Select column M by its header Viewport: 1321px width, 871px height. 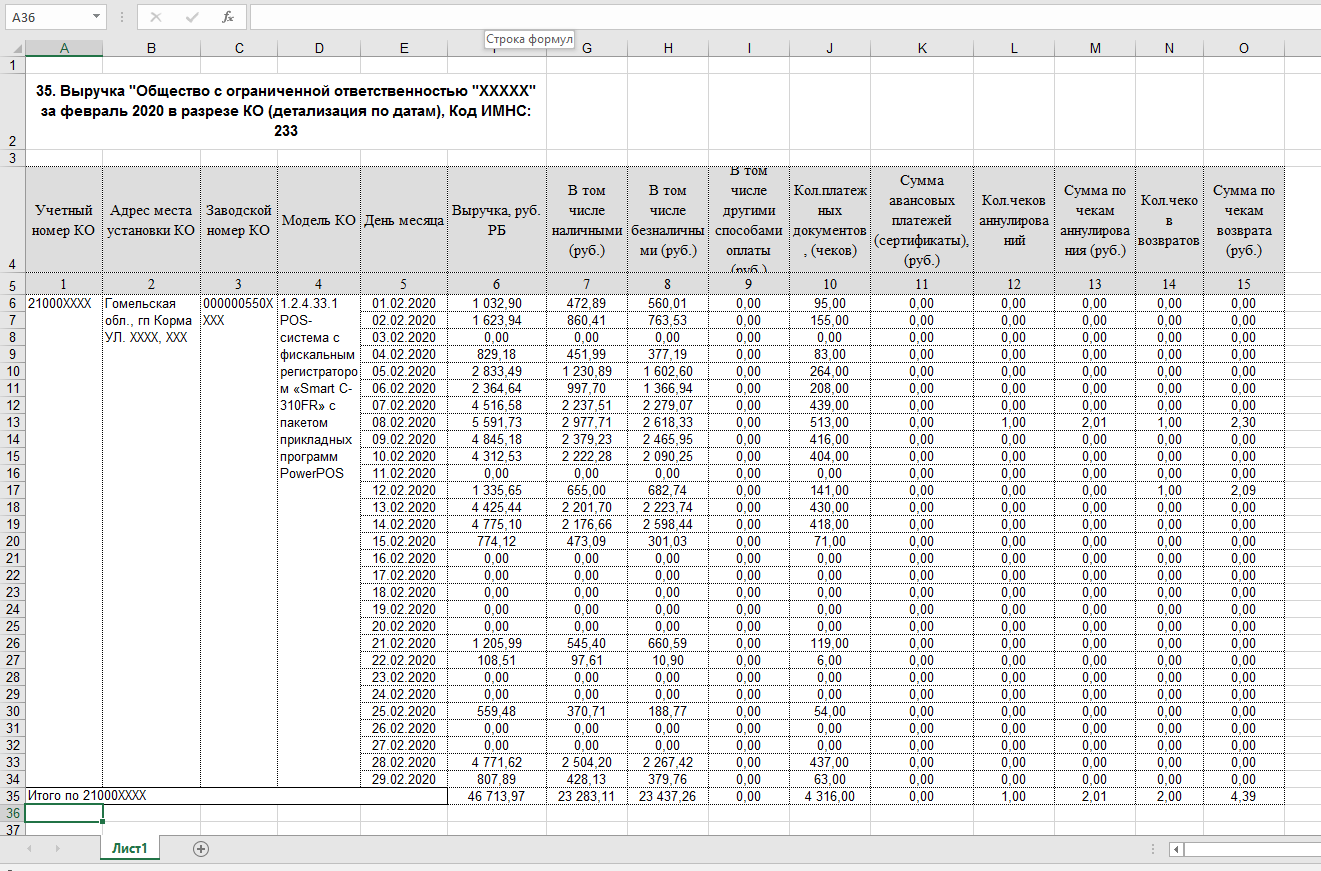[1095, 48]
